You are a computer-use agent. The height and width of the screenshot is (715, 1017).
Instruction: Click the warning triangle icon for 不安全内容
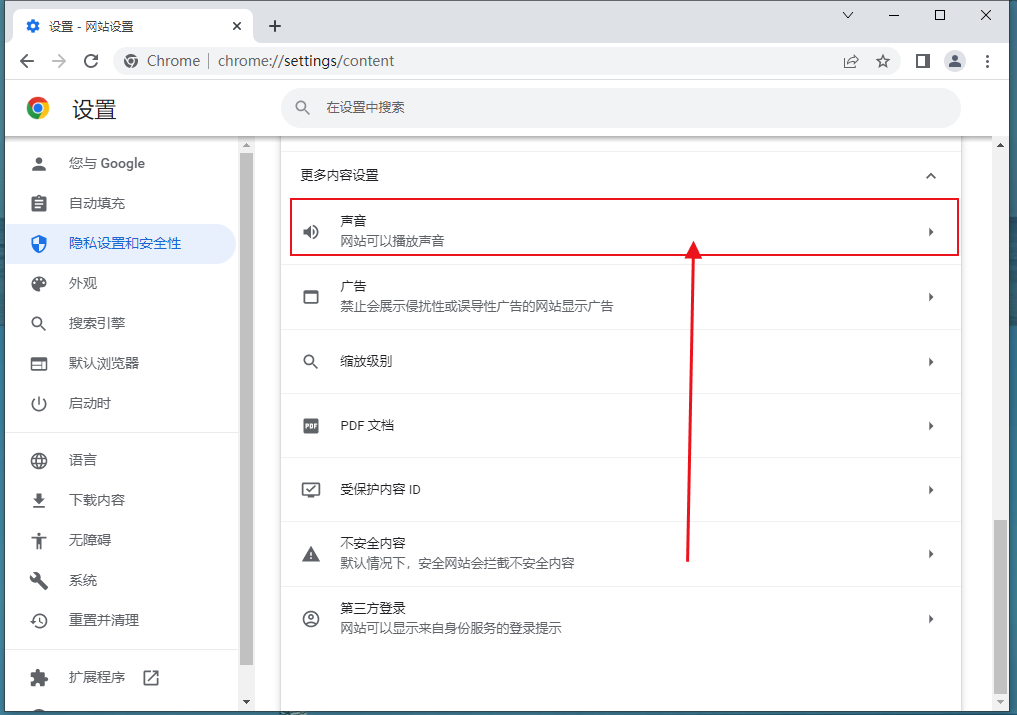point(311,554)
